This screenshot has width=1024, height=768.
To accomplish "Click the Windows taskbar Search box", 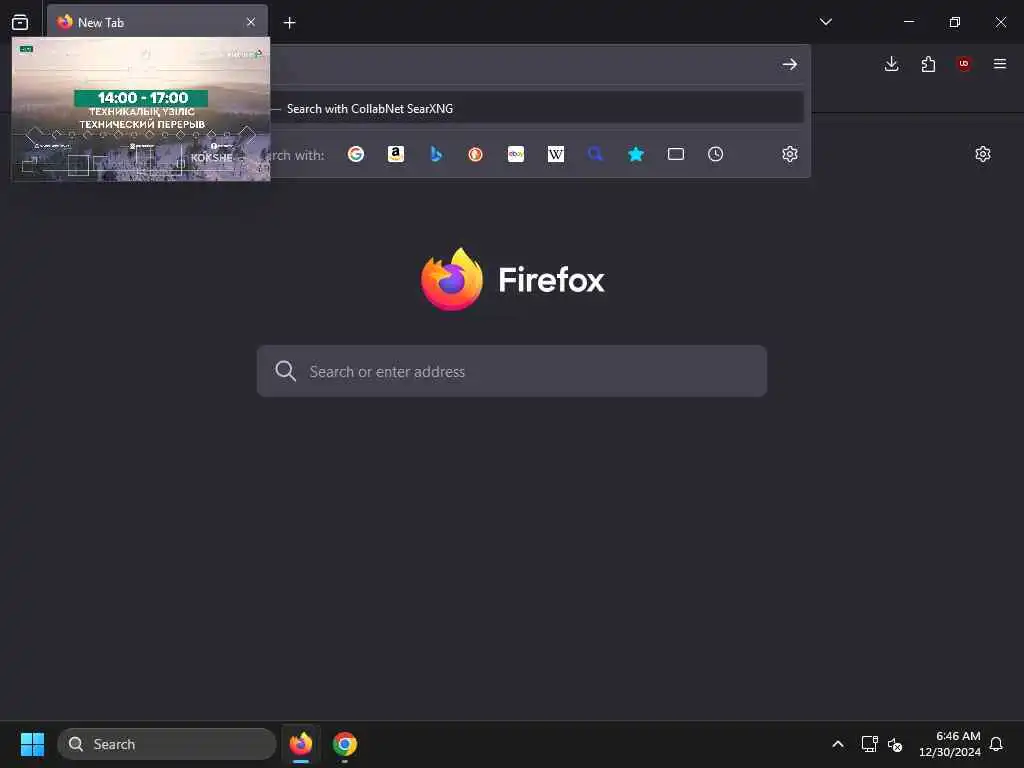I will coord(167,744).
